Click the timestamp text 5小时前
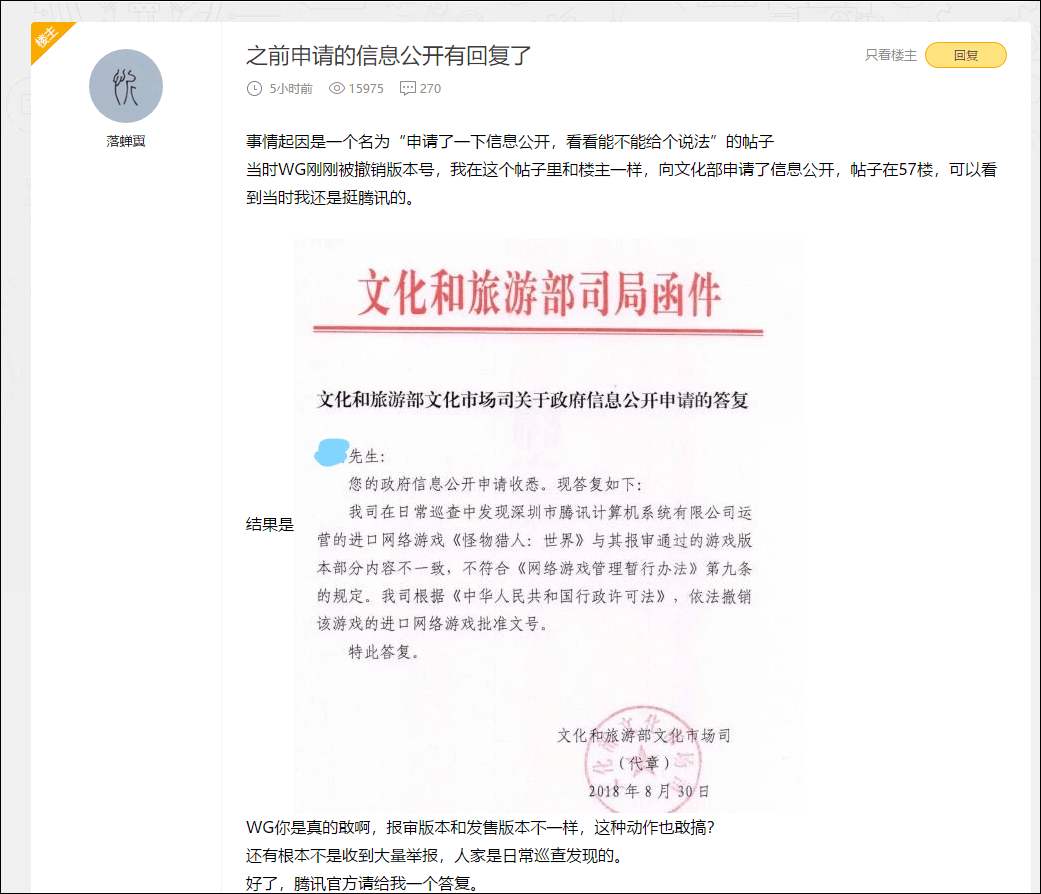The height and width of the screenshot is (894, 1041). (291, 88)
